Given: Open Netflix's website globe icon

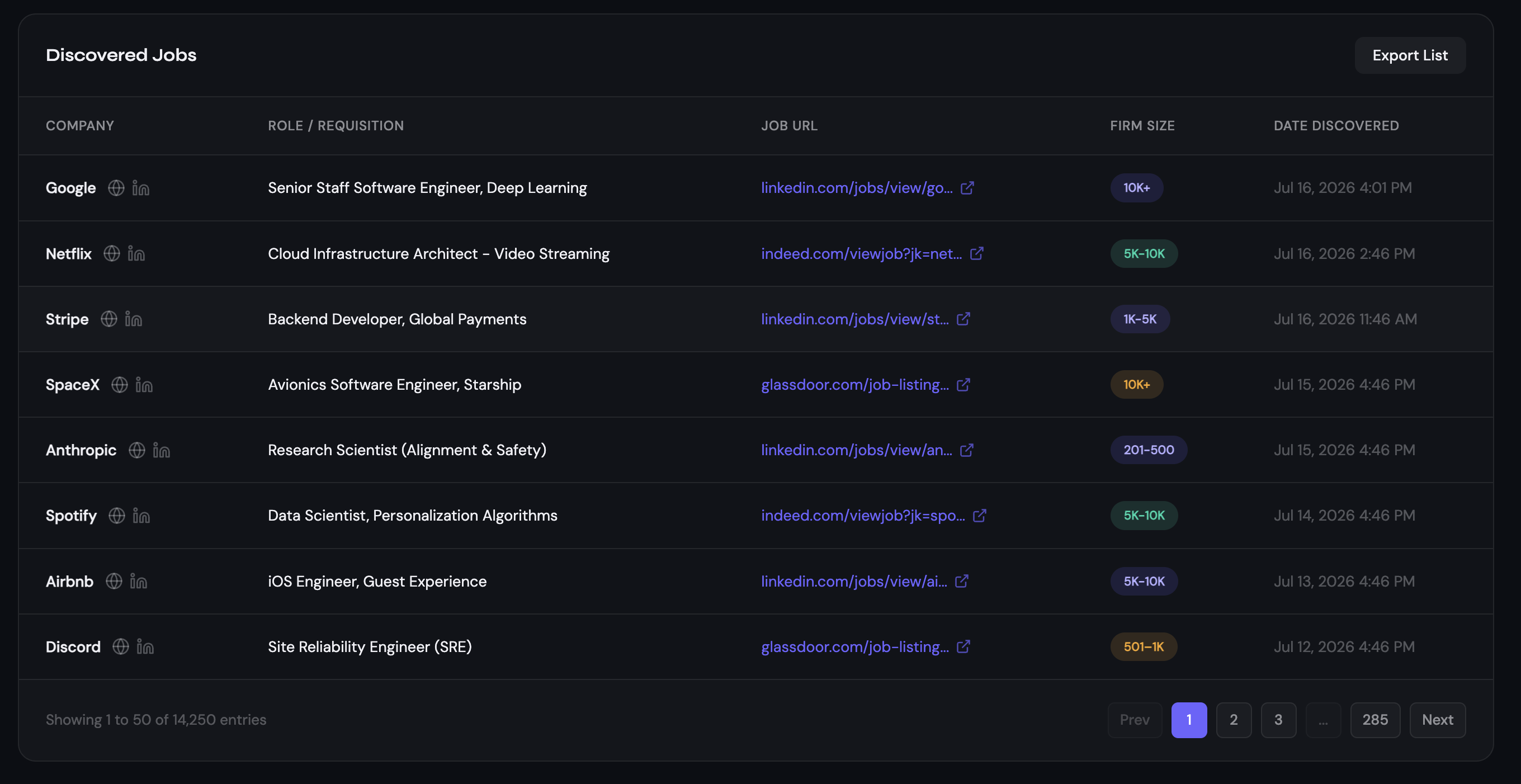Looking at the screenshot, I should (112, 253).
